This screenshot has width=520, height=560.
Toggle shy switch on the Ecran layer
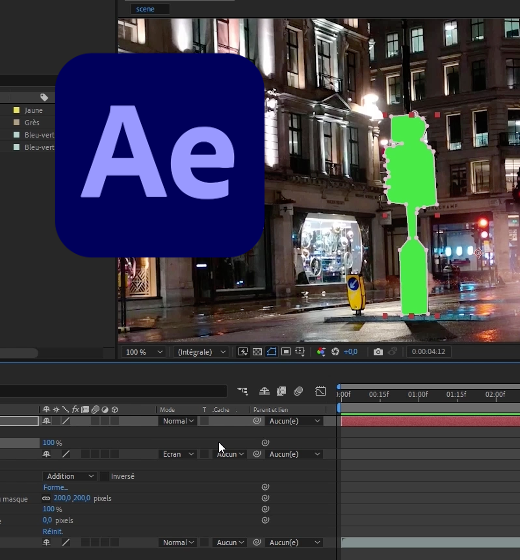click(46, 454)
